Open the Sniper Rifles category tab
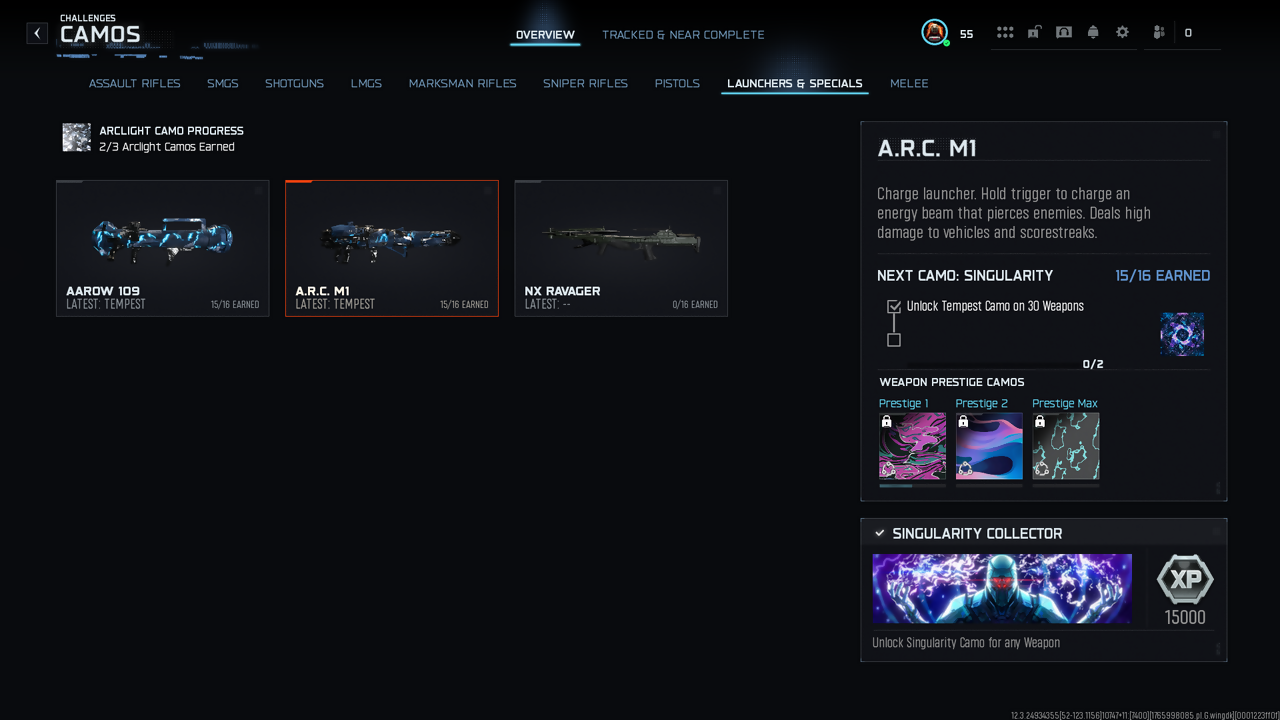 click(x=585, y=83)
